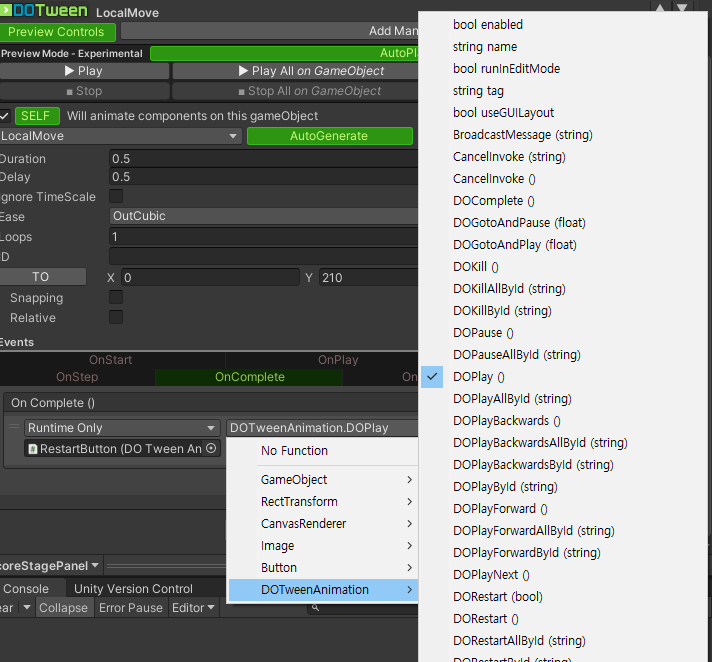This screenshot has width=712, height=662.
Task: Toggle Error Pause in the Console toolbar
Action: coord(131,608)
